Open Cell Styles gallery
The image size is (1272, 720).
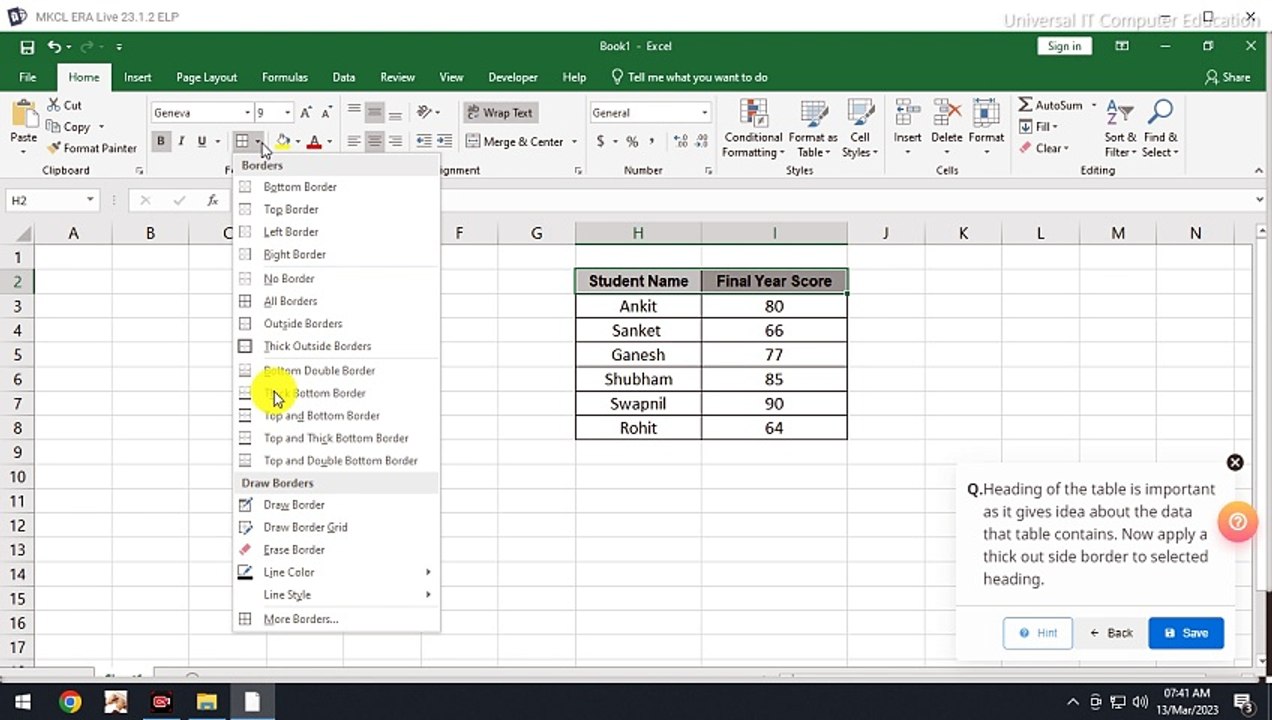[x=860, y=129]
